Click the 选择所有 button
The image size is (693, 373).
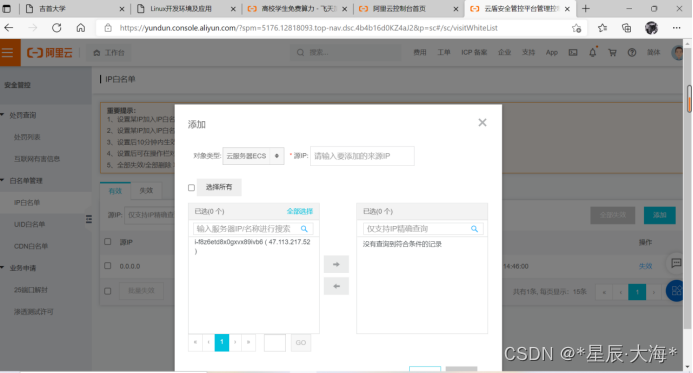[x=219, y=187]
